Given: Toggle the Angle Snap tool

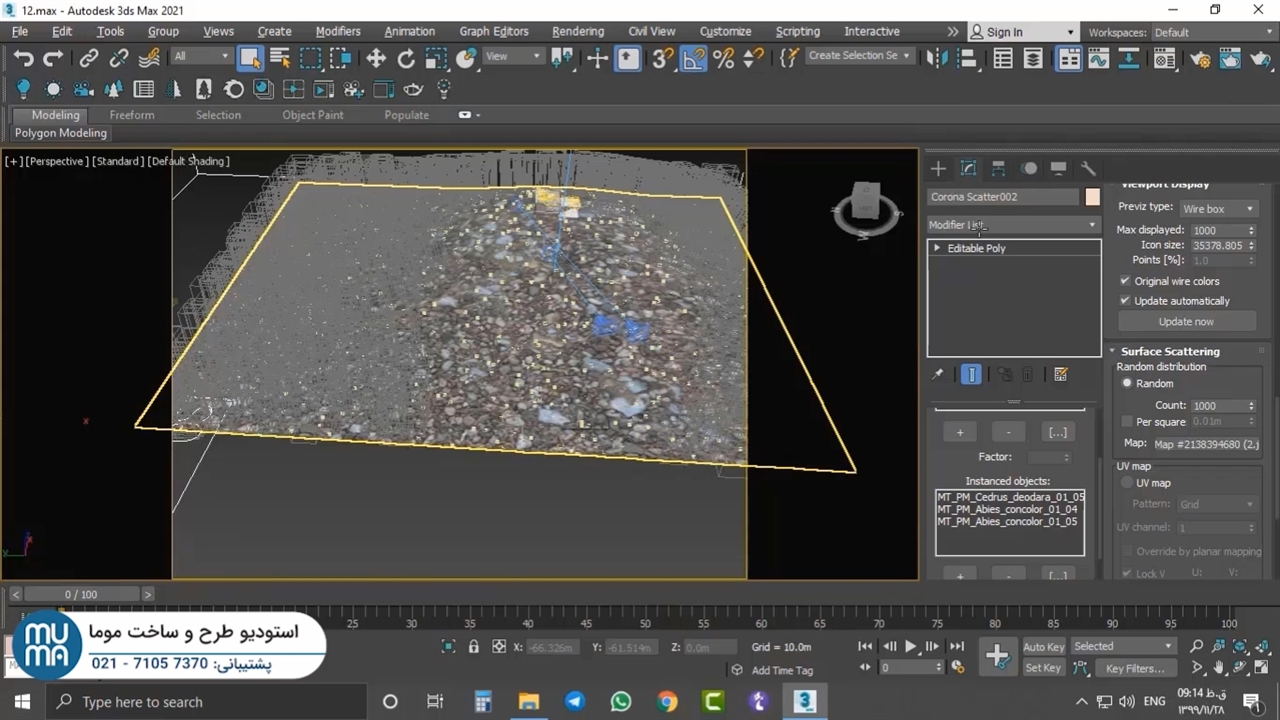Looking at the screenshot, I should click(x=693, y=58).
